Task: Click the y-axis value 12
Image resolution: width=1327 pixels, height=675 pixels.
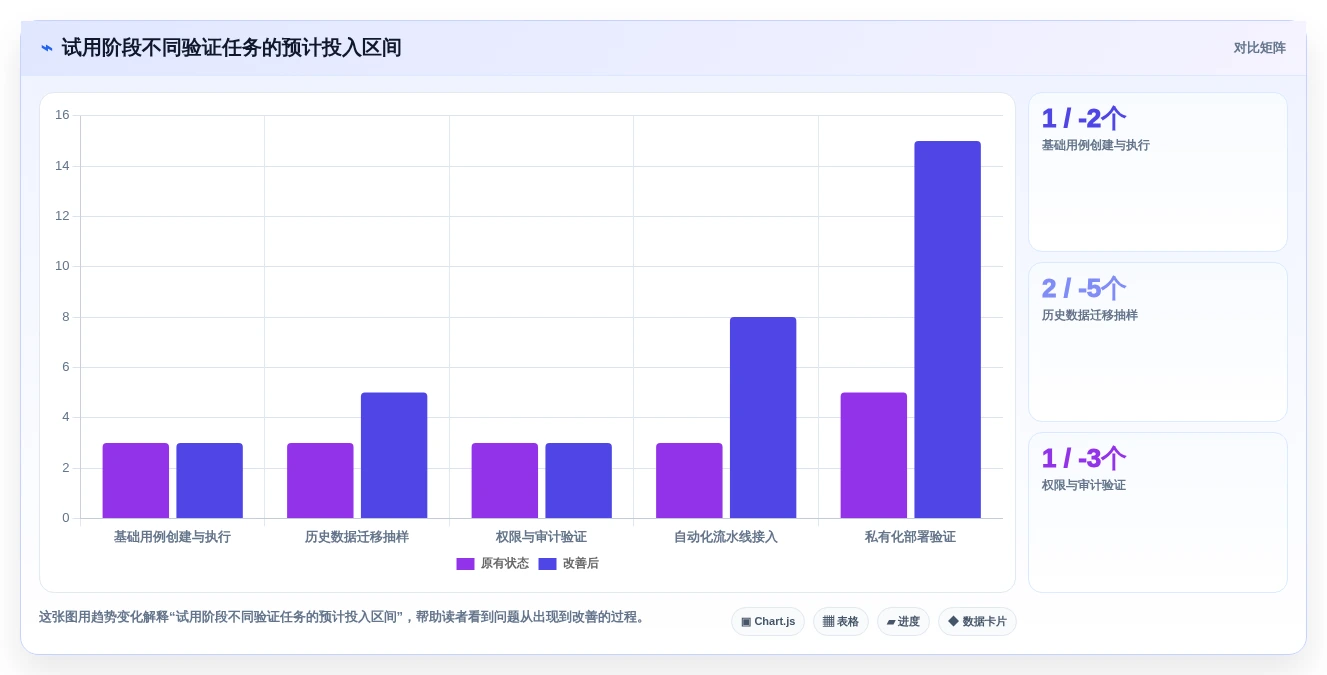Action: pyautogui.click(x=62, y=216)
